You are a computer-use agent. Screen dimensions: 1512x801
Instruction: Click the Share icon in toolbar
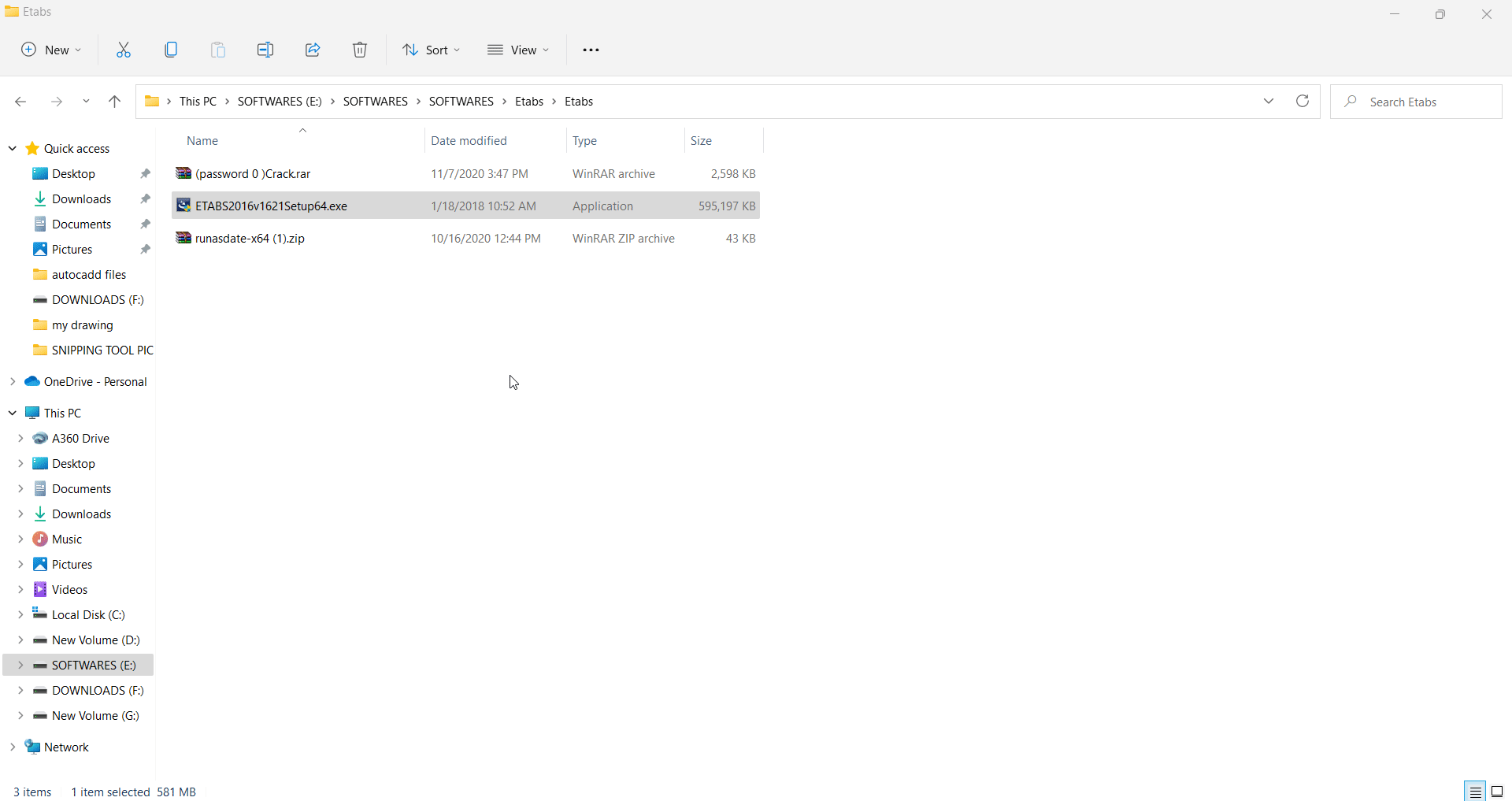[313, 50]
